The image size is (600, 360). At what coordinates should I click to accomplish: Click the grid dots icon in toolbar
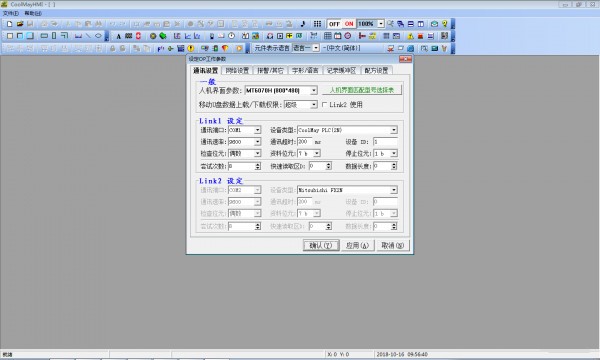(x=317, y=24)
